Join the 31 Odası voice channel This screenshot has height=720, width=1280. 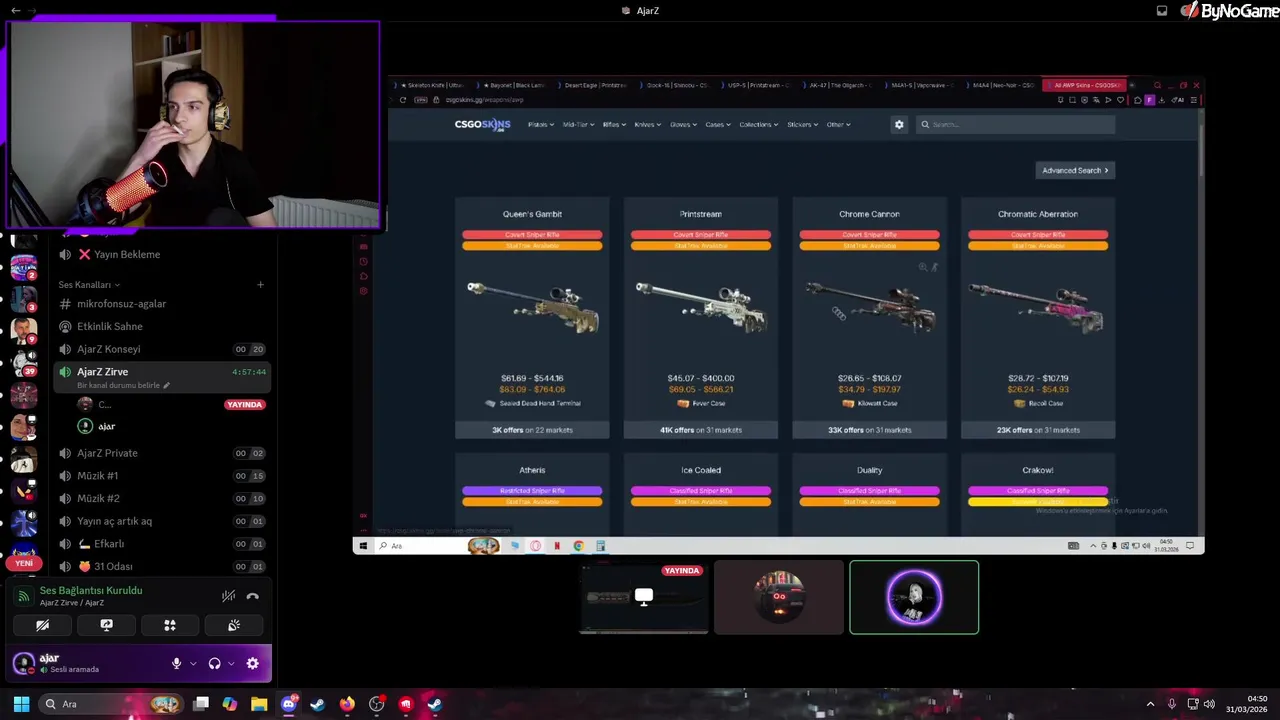[x=160, y=566]
